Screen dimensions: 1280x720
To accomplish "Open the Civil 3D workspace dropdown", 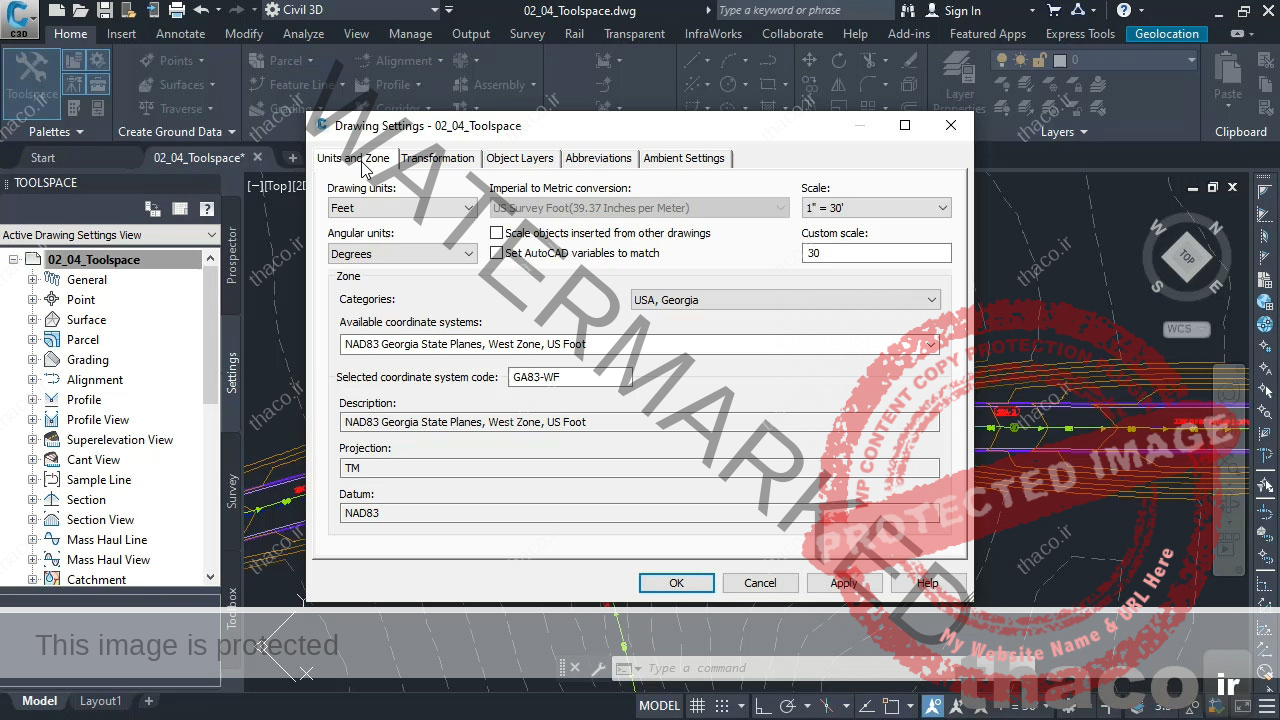I will 352,10.
